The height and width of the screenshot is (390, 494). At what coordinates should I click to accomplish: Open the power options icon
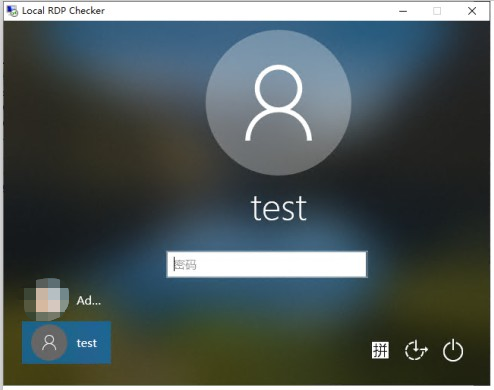click(453, 350)
